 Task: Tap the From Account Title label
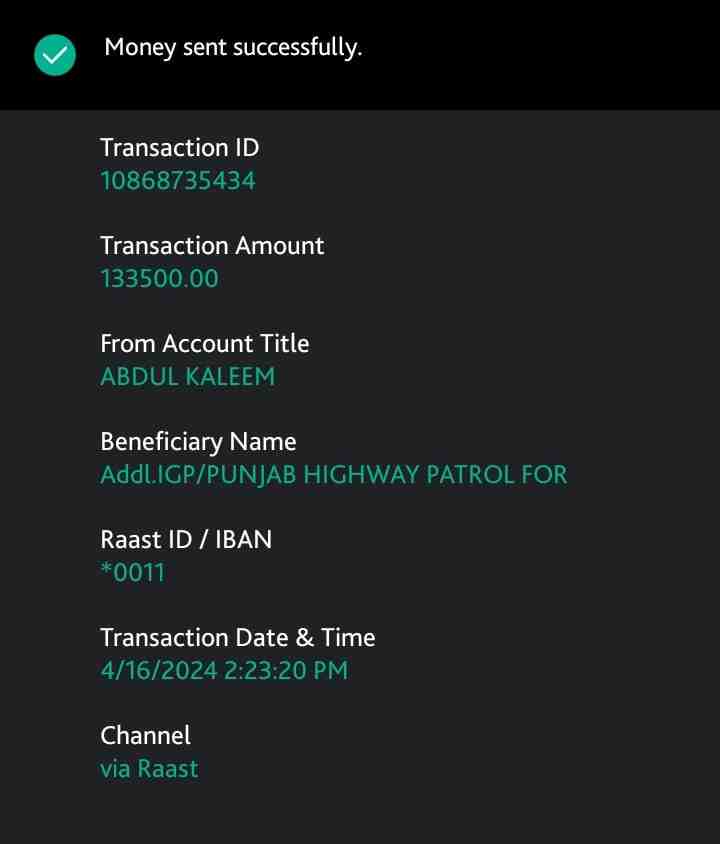point(204,344)
